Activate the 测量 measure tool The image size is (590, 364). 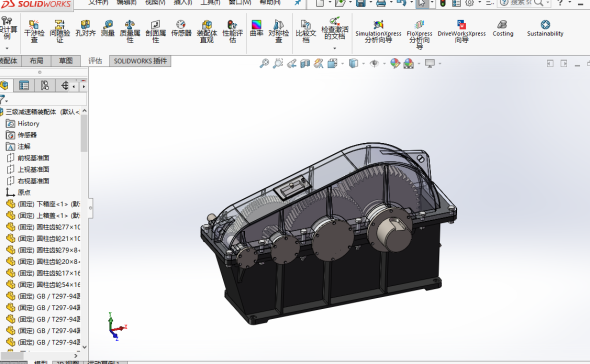(108, 28)
